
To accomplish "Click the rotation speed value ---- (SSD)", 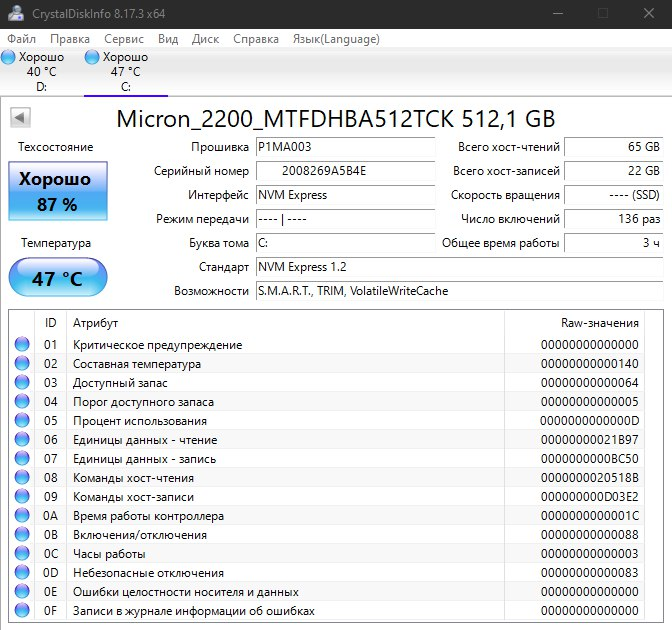I will click(x=614, y=195).
